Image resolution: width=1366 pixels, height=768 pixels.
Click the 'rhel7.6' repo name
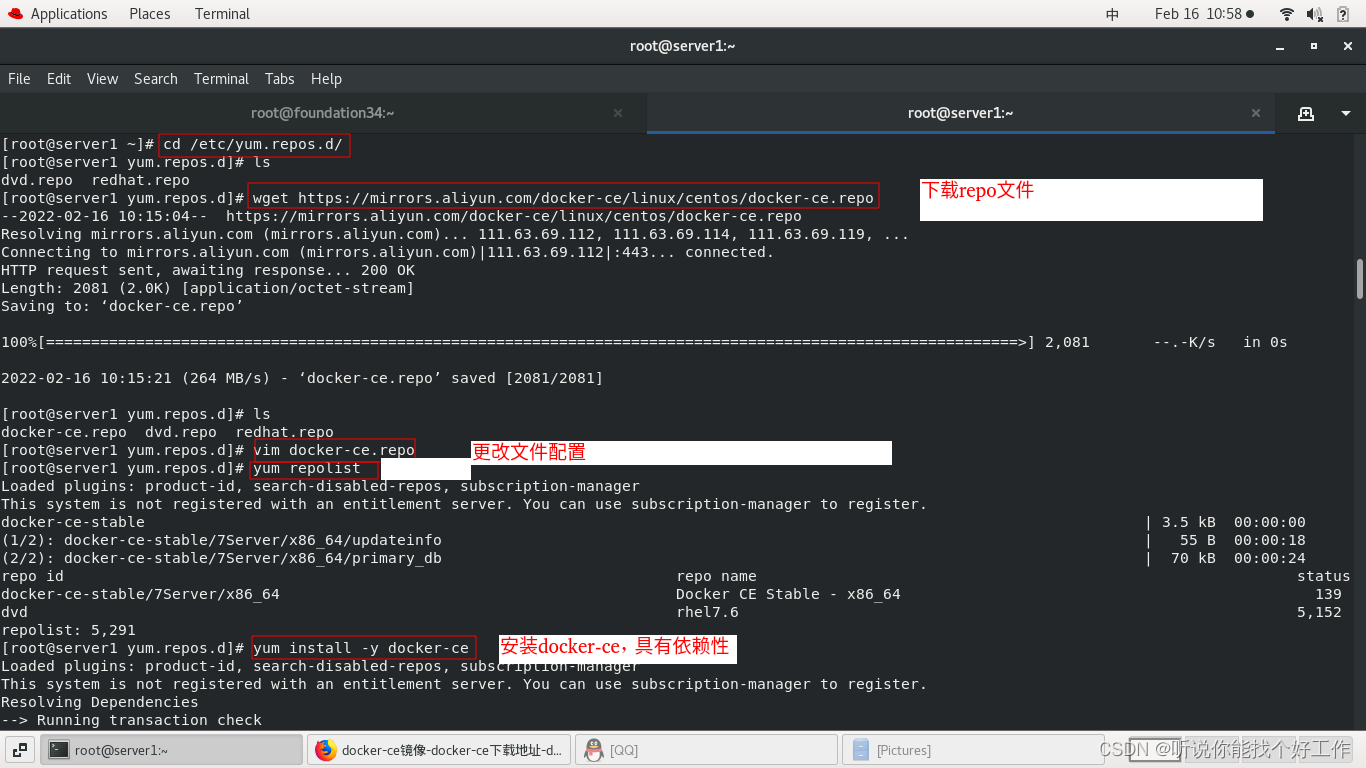(707, 612)
